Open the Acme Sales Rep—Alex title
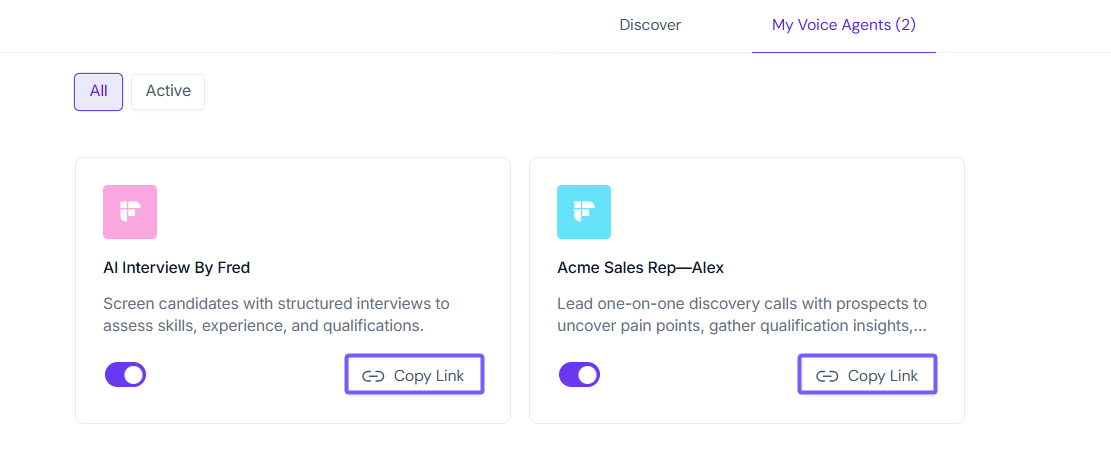Screen dimensions: 1111x472 click(640, 268)
